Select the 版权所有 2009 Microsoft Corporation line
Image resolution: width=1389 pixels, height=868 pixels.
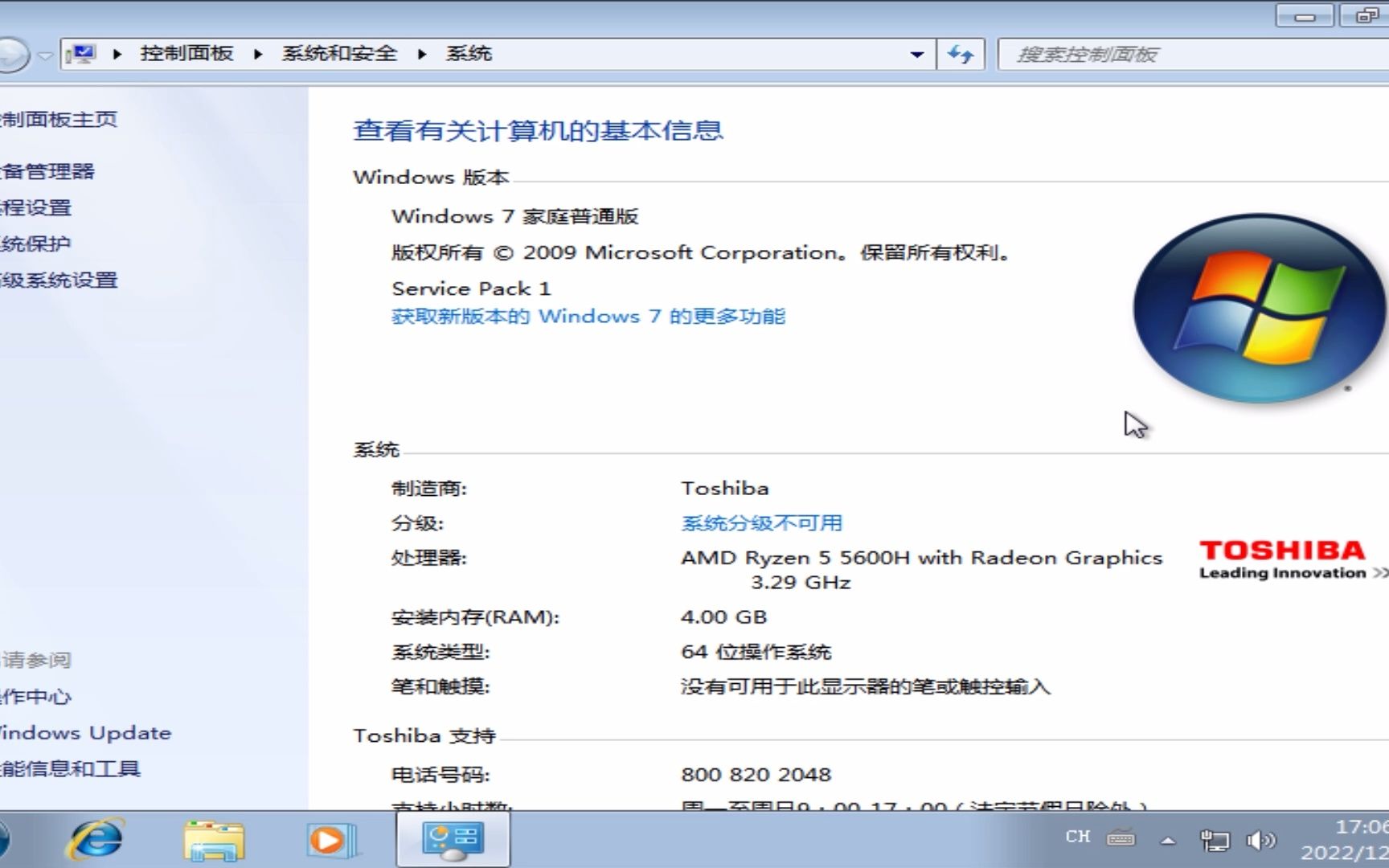pos(700,252)
